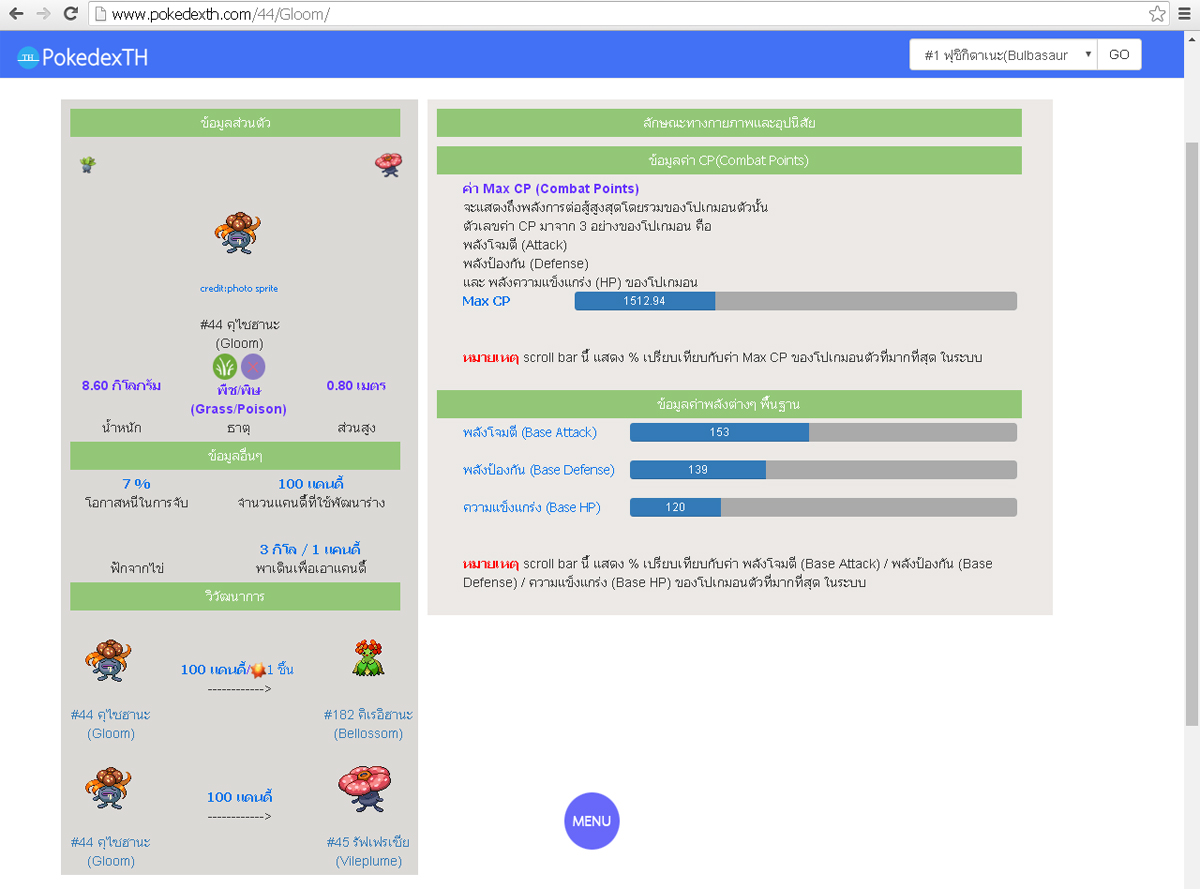Click the page vertical scrollbar
This screenshot has width=1200, height=889.
pyautogui.click(x=1191, y=434)
